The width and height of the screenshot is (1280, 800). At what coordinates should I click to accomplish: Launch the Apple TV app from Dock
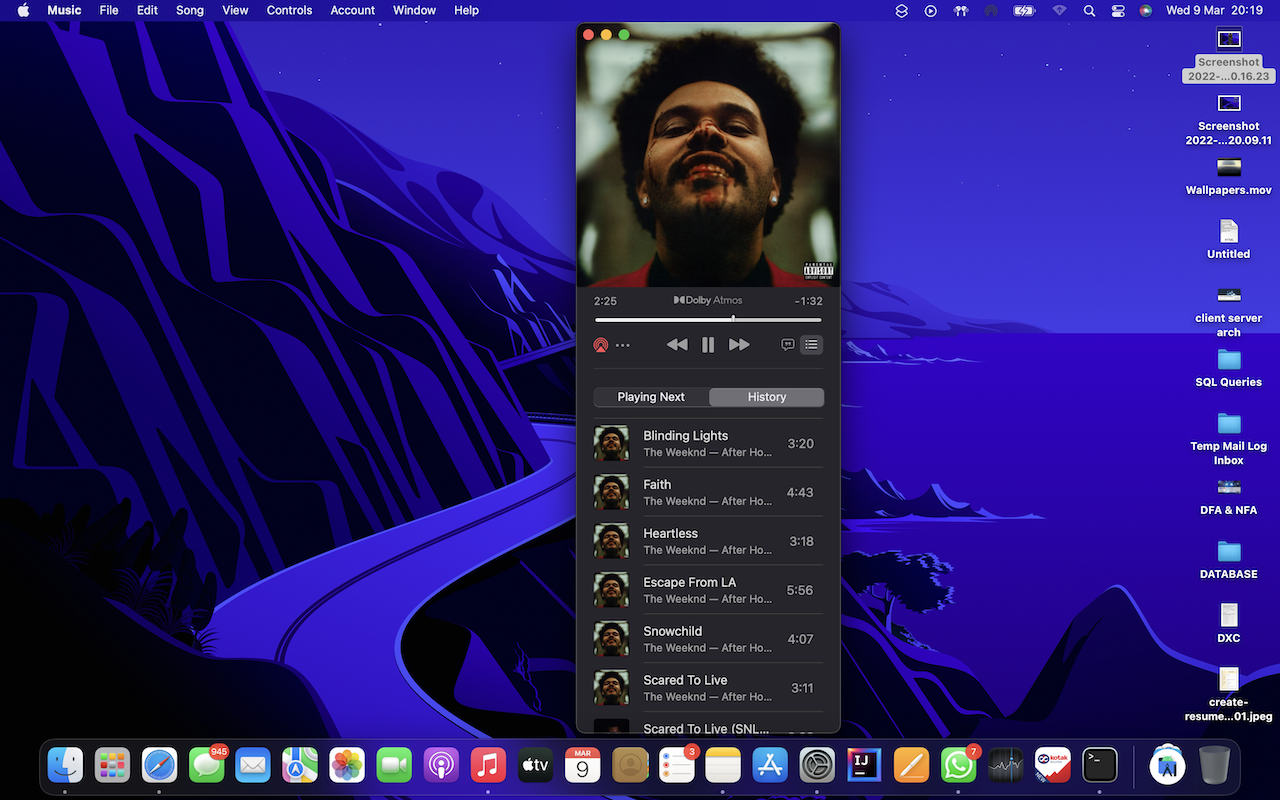click(535, 766)
